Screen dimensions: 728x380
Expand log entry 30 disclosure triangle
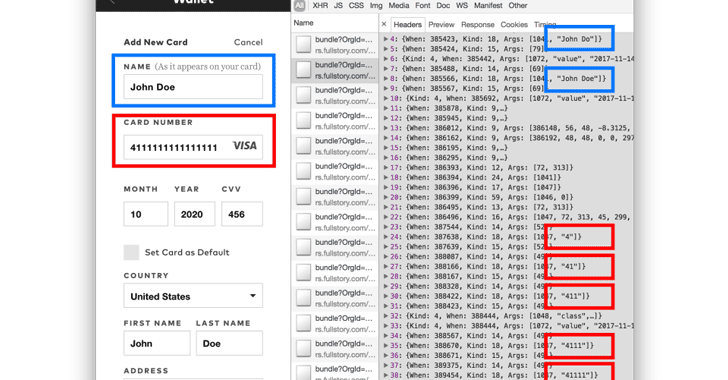385,296
